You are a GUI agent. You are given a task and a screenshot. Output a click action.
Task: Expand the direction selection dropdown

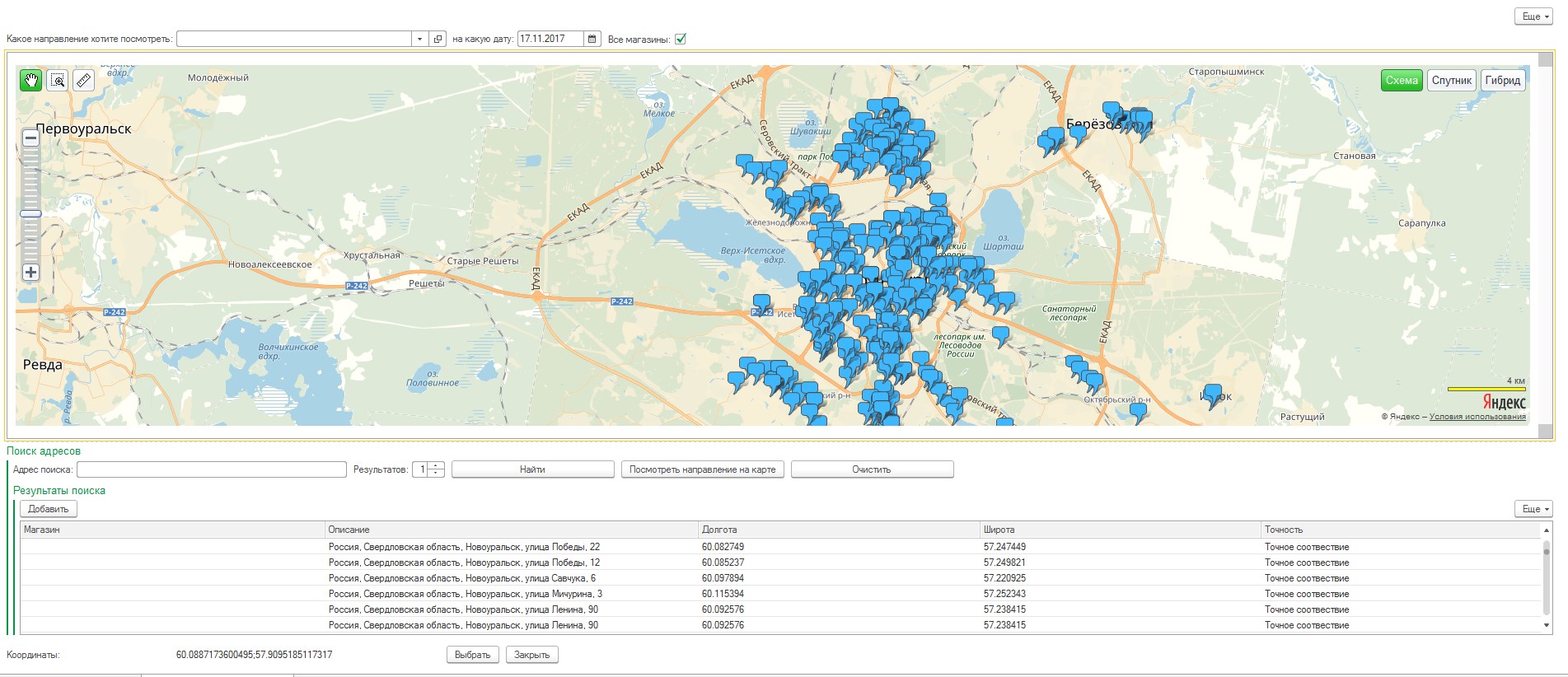(x=419, y=39)
